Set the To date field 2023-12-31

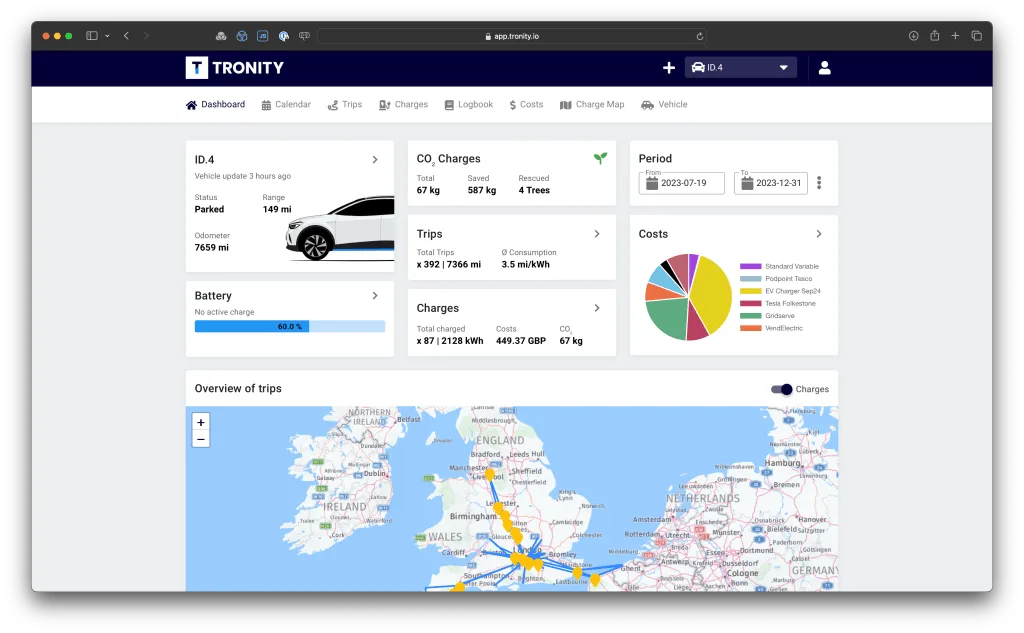coord(771,183)
